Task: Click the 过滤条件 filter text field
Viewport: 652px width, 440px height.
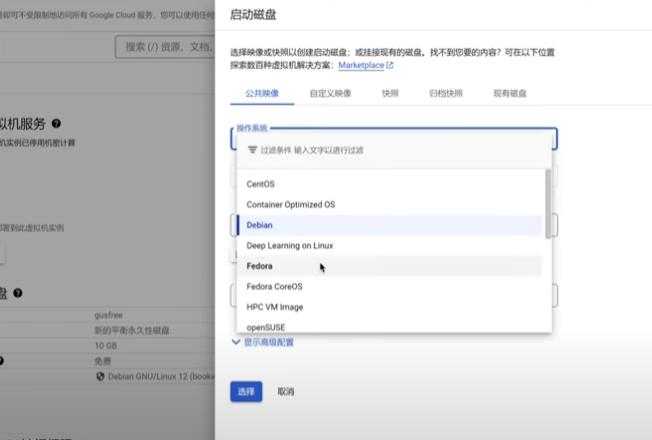Action: click(x=394, y=150)
